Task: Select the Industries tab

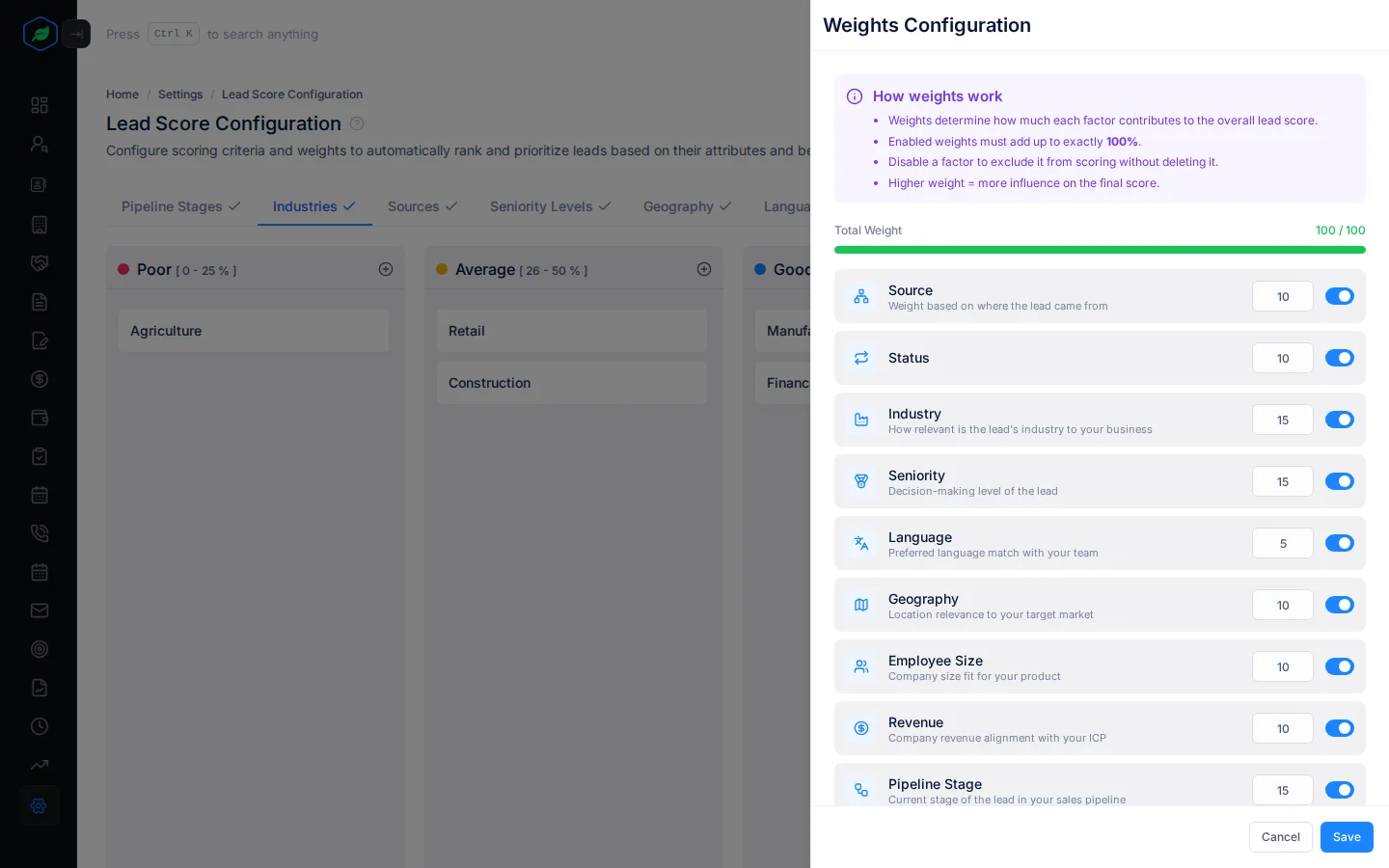Action: coord(314,206)
